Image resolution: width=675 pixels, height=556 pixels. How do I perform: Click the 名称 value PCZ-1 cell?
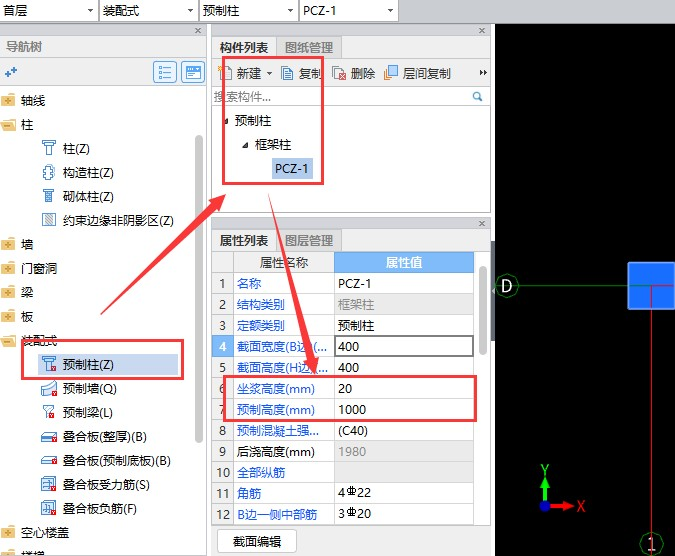(404, 284)
